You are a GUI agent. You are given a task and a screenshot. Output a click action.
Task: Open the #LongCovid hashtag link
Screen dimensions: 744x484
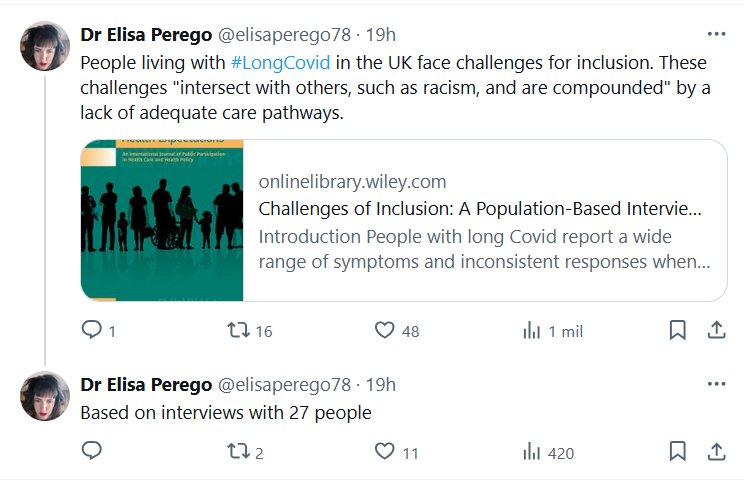pos(280,62)
